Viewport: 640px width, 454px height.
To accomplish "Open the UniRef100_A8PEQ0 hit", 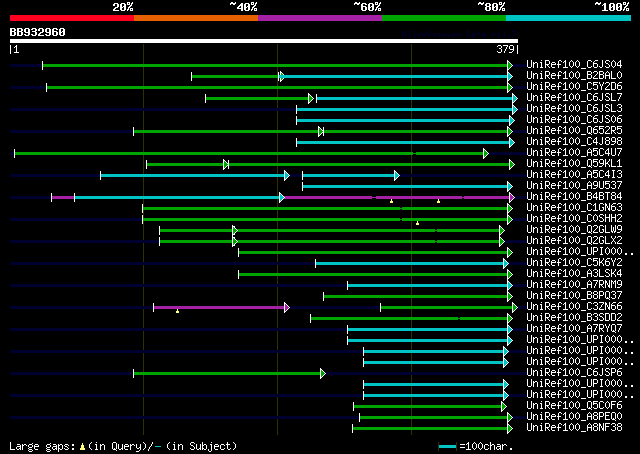I will [574, 417].
